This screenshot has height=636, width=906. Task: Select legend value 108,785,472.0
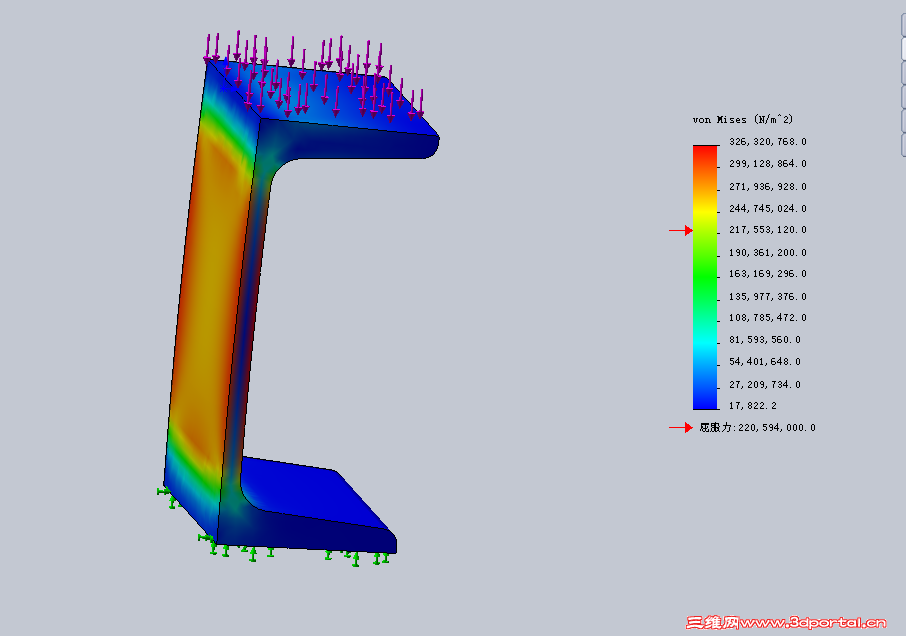click(x=767, y=318)
